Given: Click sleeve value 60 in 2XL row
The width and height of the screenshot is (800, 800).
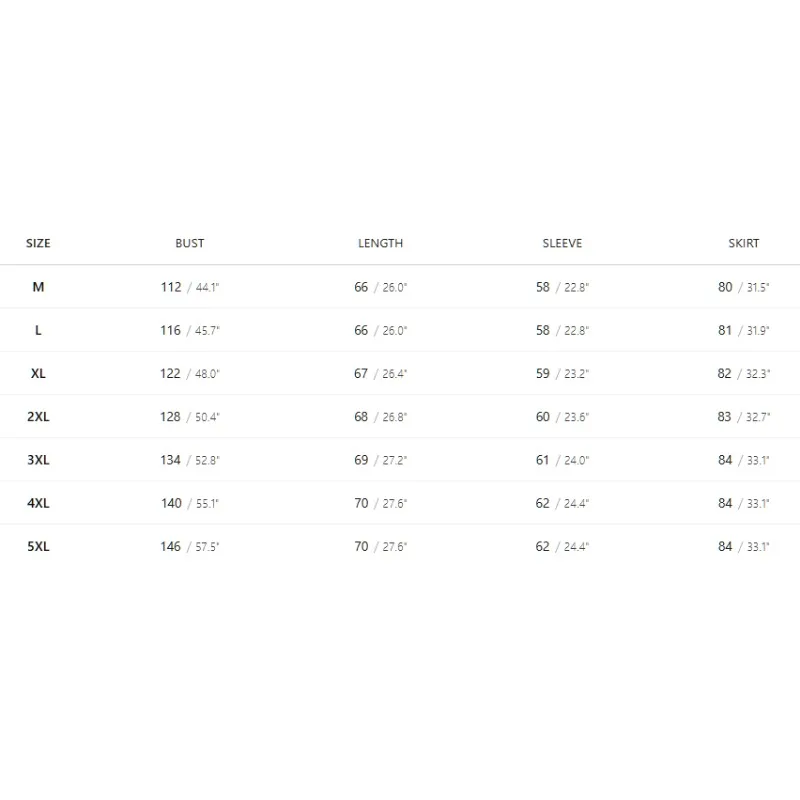Looking at the screenshot, I should [x=543, y=417].
